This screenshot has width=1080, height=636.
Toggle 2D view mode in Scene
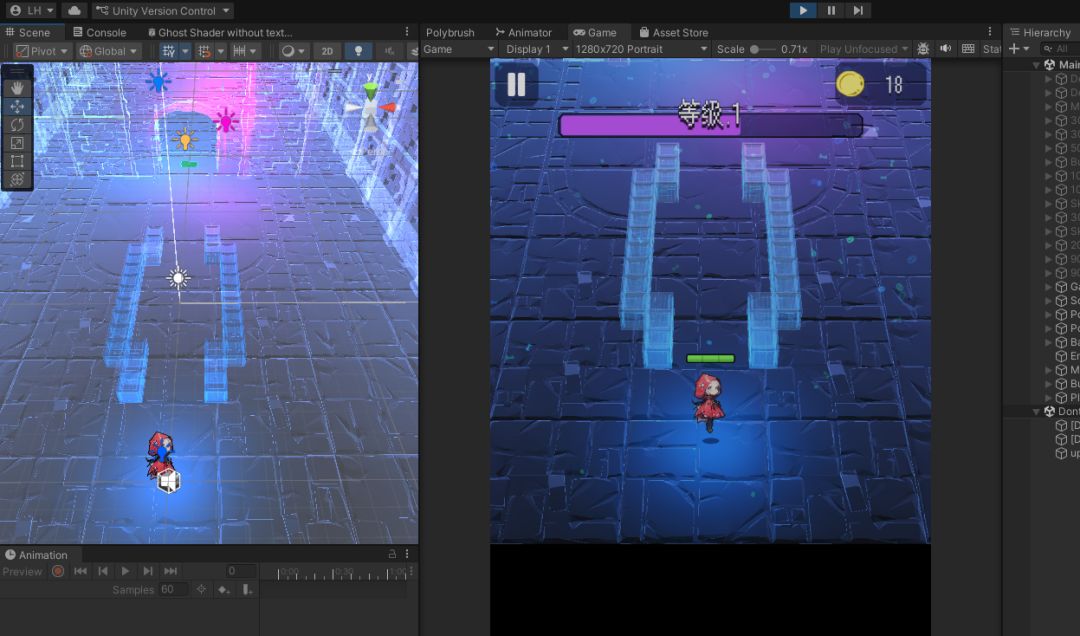(327, 51)
